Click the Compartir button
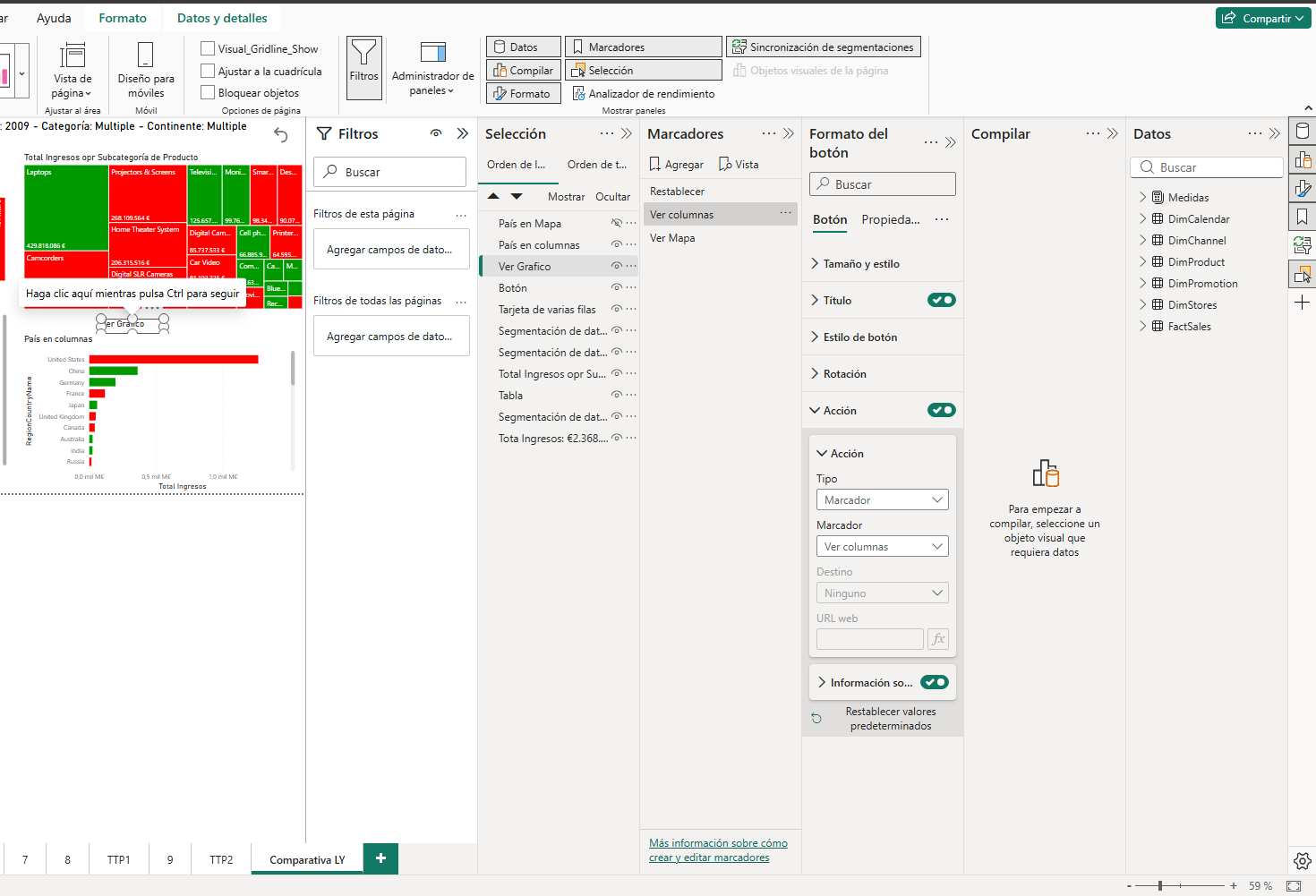The image size is (1316, 896). [1263, 18]
